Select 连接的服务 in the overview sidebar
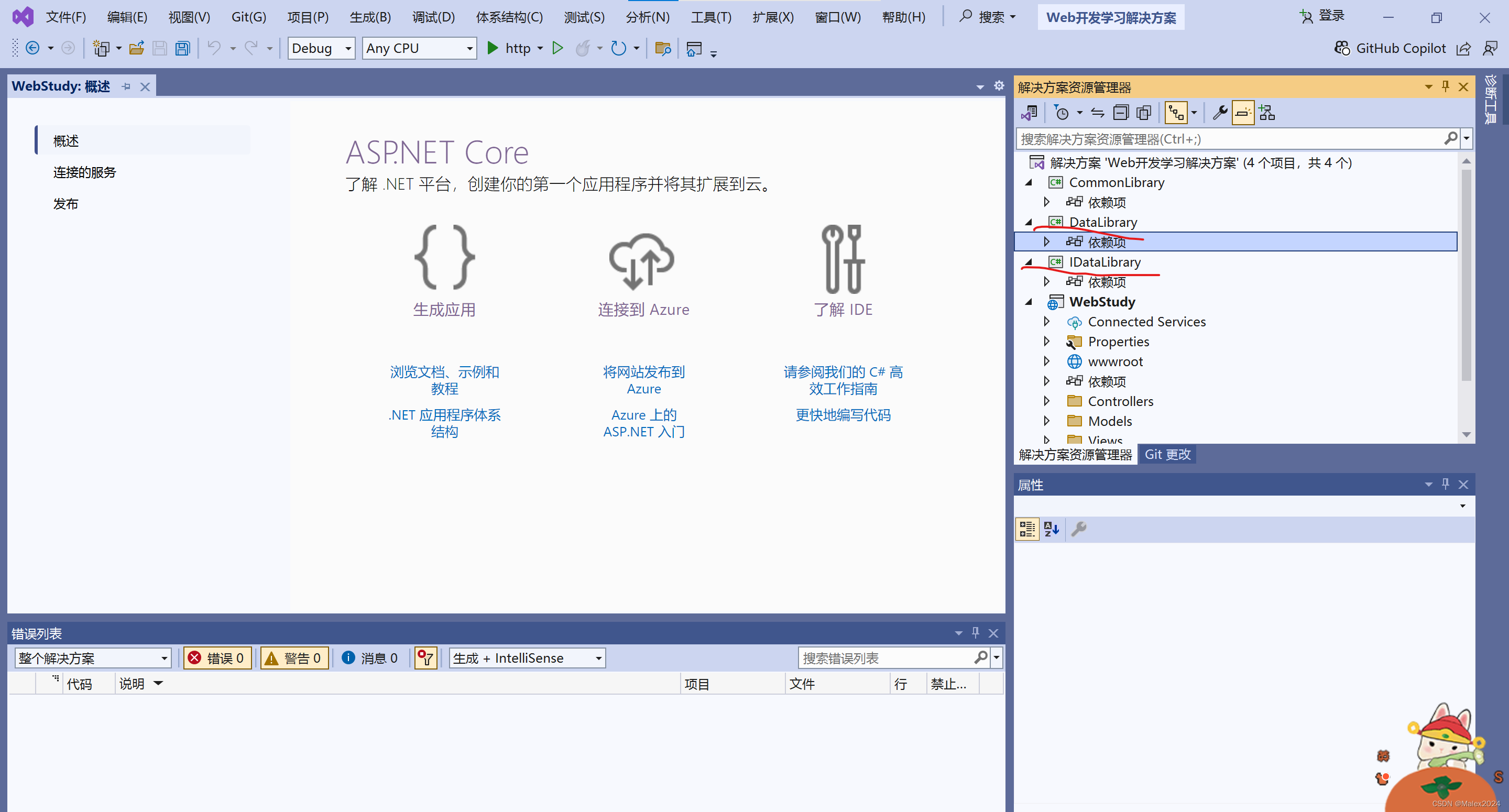This screenshot has height=812, width=1509. coord(84,172)
